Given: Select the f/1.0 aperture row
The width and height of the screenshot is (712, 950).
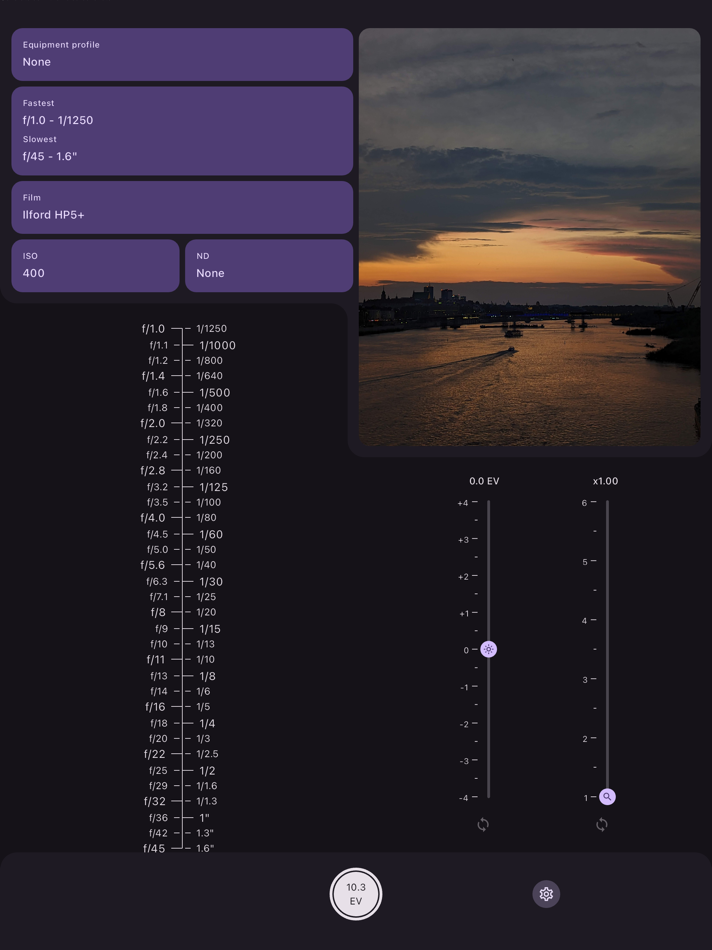Looking at the screenshot, I should [x=153, y=328].
